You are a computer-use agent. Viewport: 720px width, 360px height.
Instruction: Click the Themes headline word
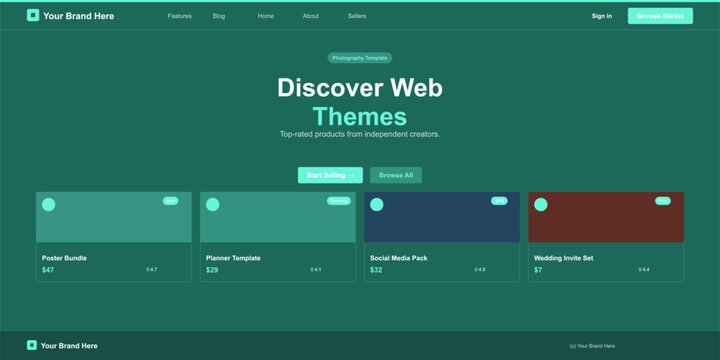pyautogui.click(x=360, y=116)
